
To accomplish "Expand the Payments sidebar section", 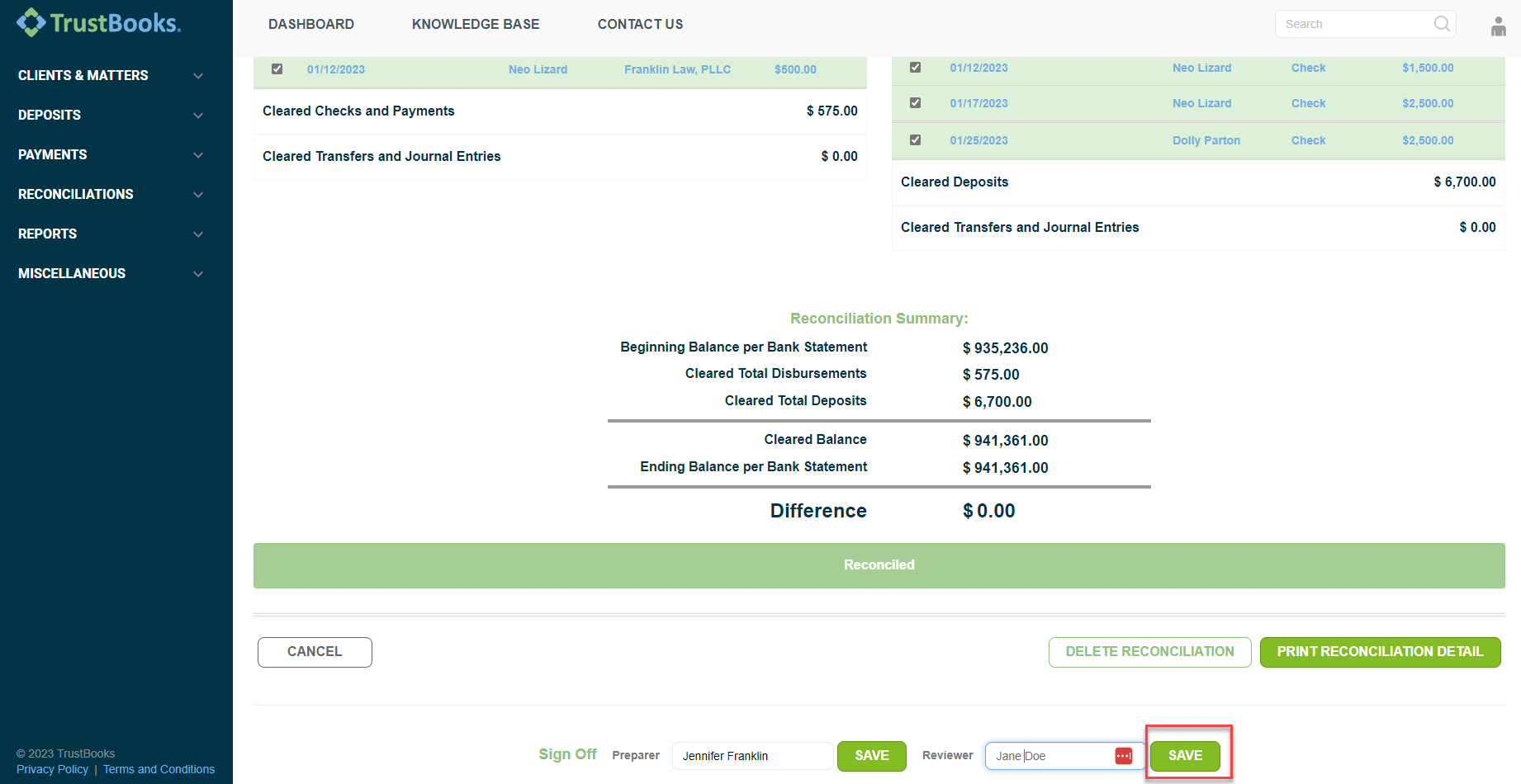I will [111, 154].
